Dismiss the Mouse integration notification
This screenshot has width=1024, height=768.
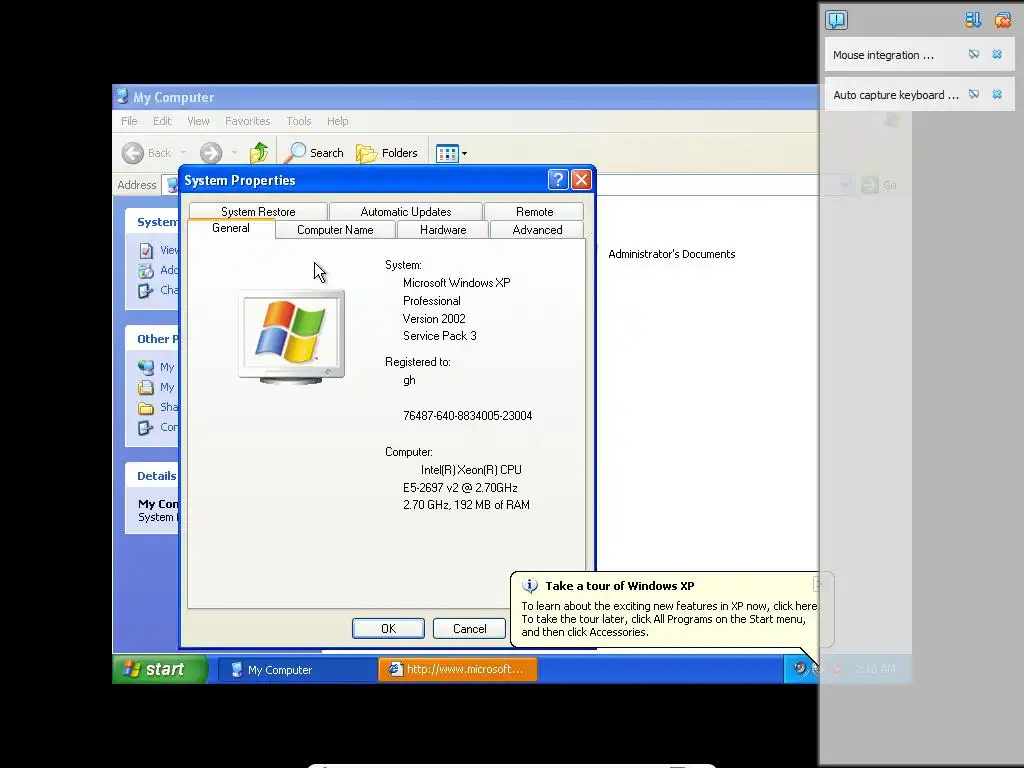997,54
